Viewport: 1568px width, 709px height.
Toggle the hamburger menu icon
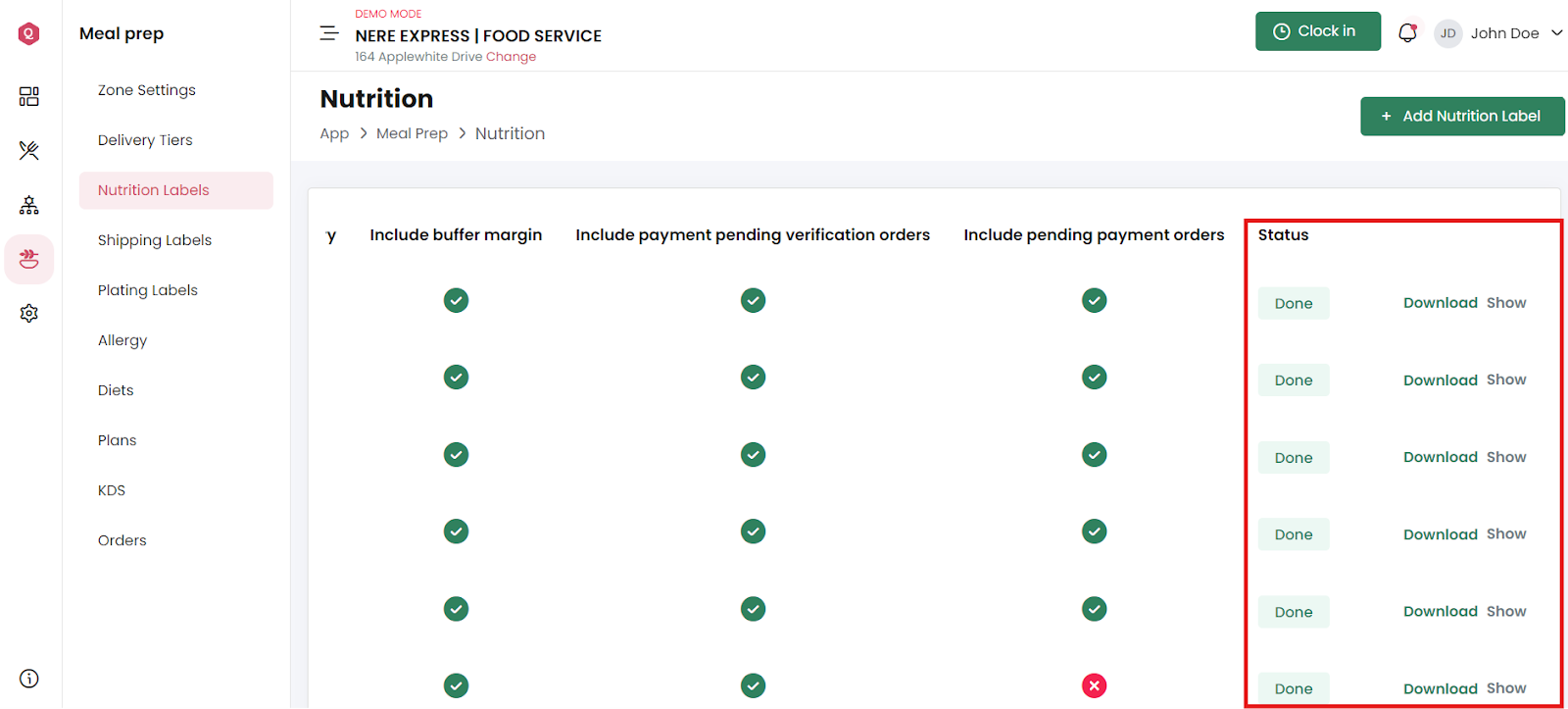[329, 33]
